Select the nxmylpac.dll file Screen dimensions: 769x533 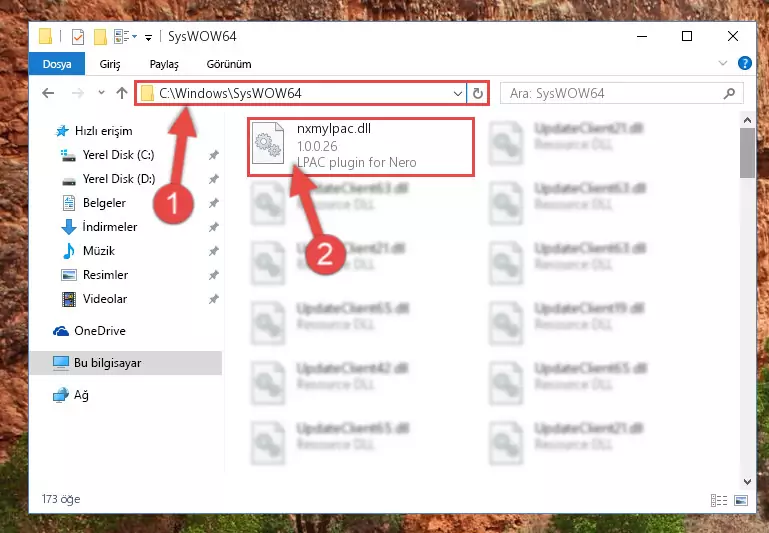[x=360, y=147]
